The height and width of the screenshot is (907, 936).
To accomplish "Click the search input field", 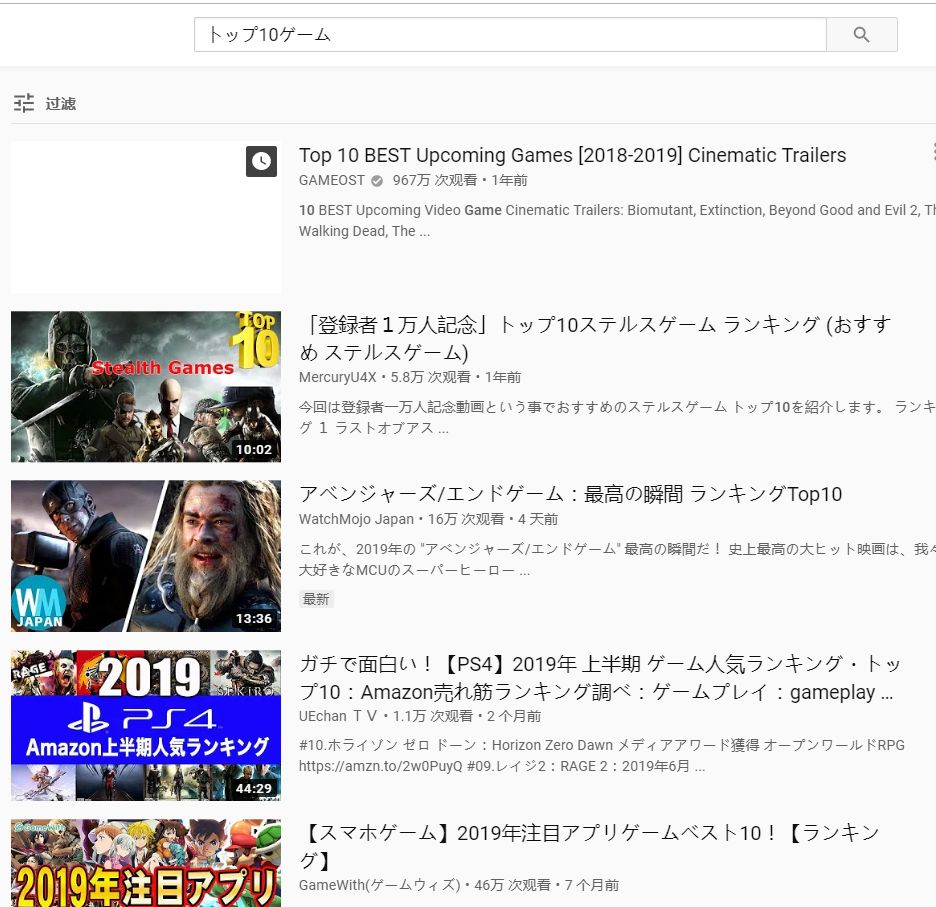I will pos(510,35).
